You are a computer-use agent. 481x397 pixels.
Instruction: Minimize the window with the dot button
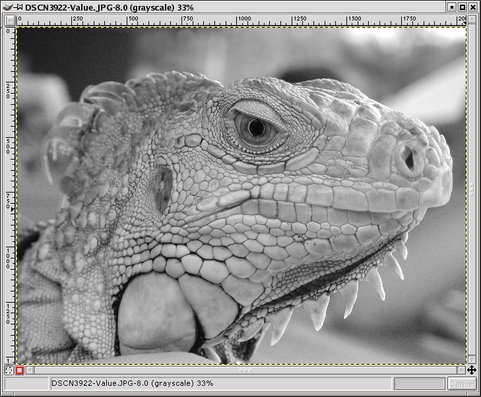452,7
